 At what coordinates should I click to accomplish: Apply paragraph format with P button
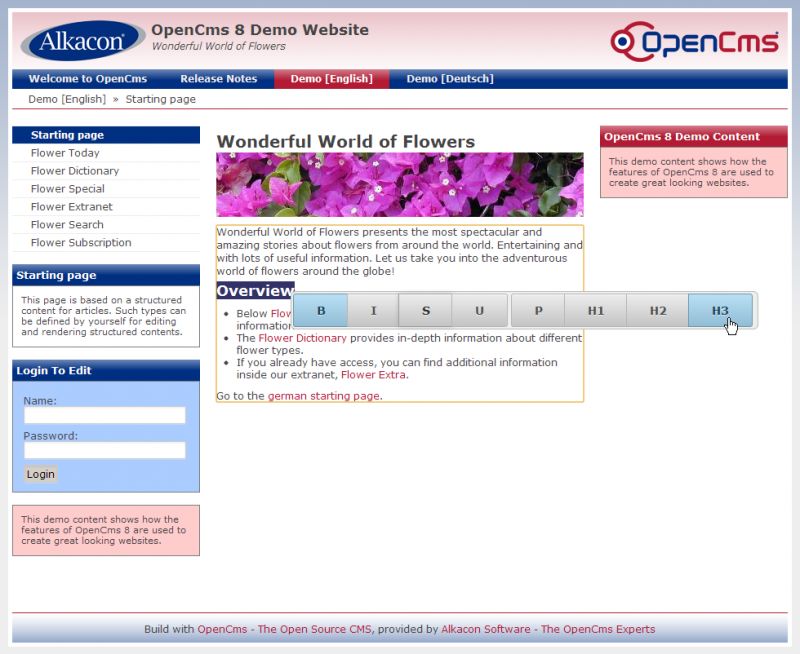(538, 310)
